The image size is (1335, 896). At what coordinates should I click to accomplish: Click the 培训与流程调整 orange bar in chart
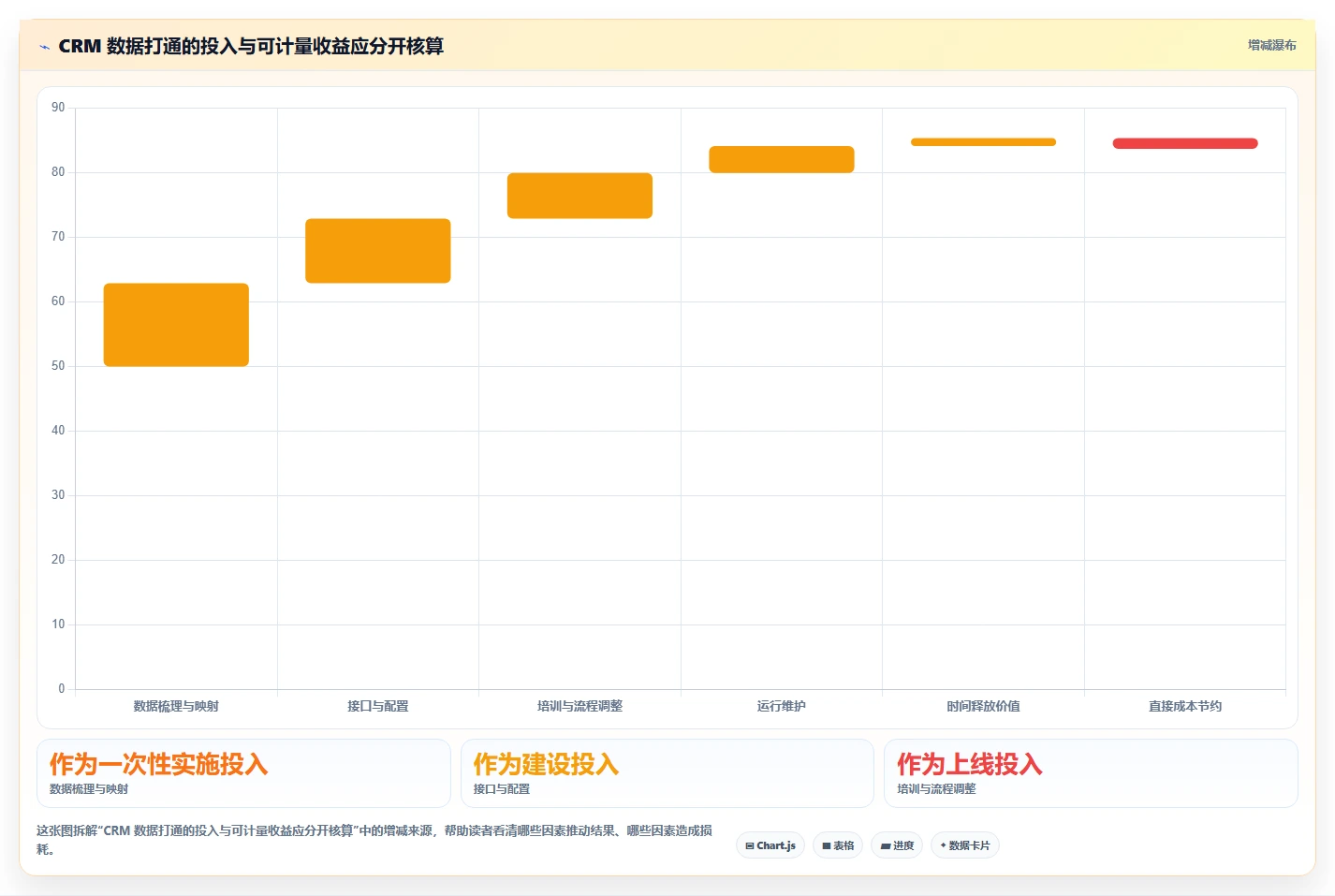pyautogui.click(x=579, y=196)
